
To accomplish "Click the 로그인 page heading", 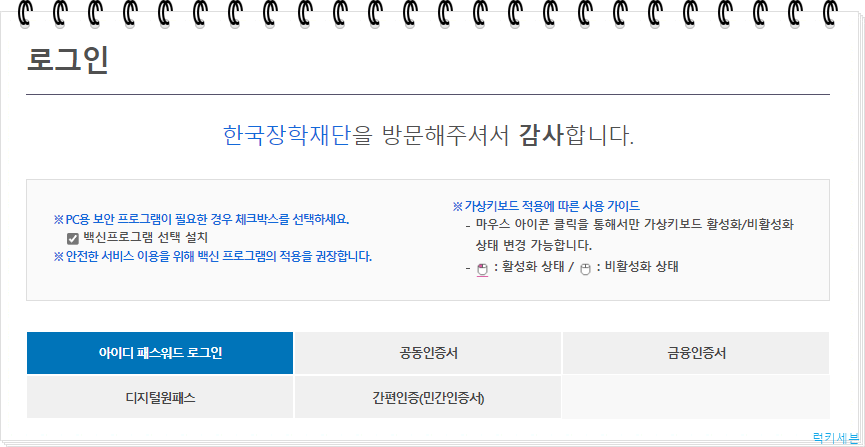I will point(67,60).
